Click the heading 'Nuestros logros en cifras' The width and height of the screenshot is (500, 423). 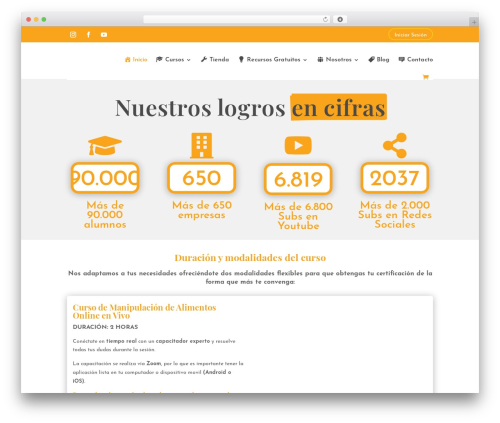251,108
